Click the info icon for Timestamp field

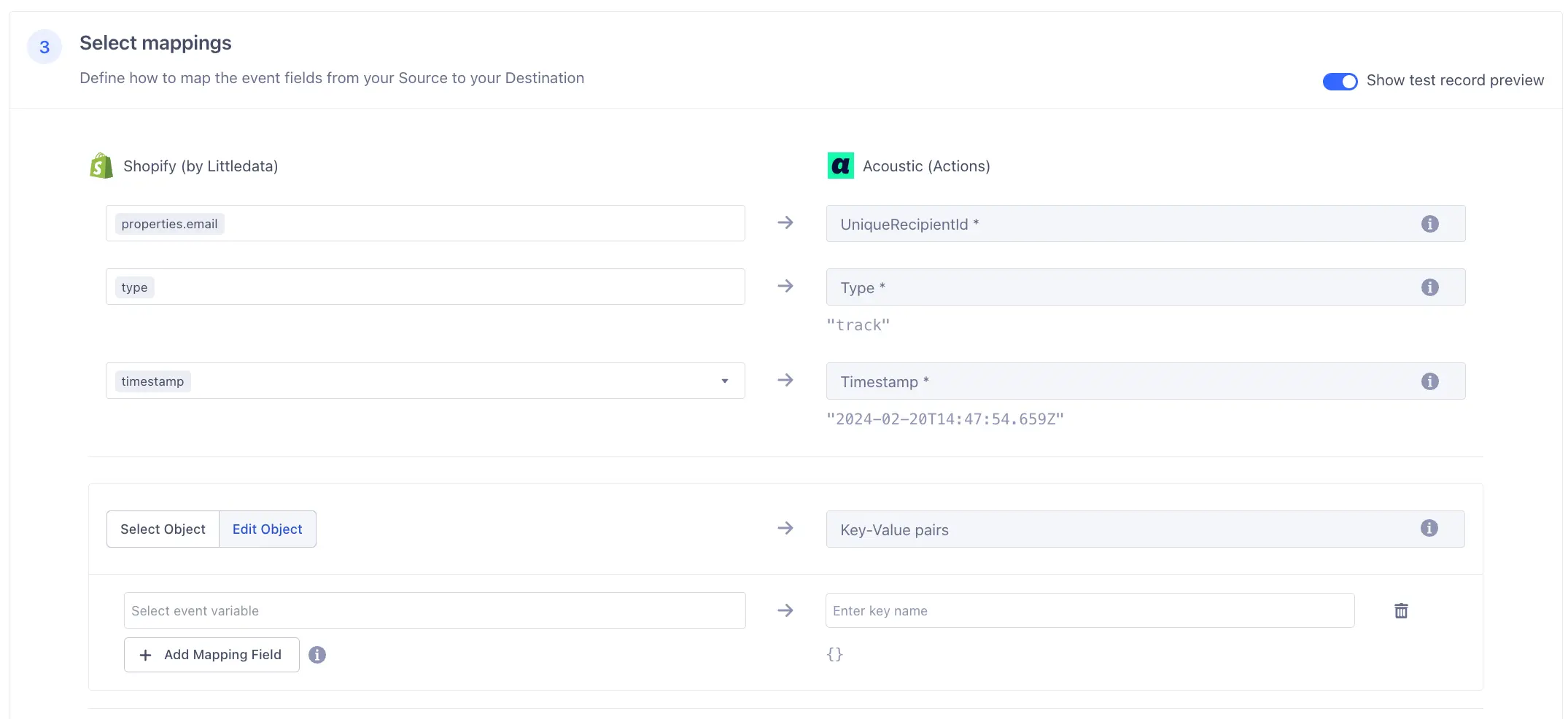tap(1429, 381)
